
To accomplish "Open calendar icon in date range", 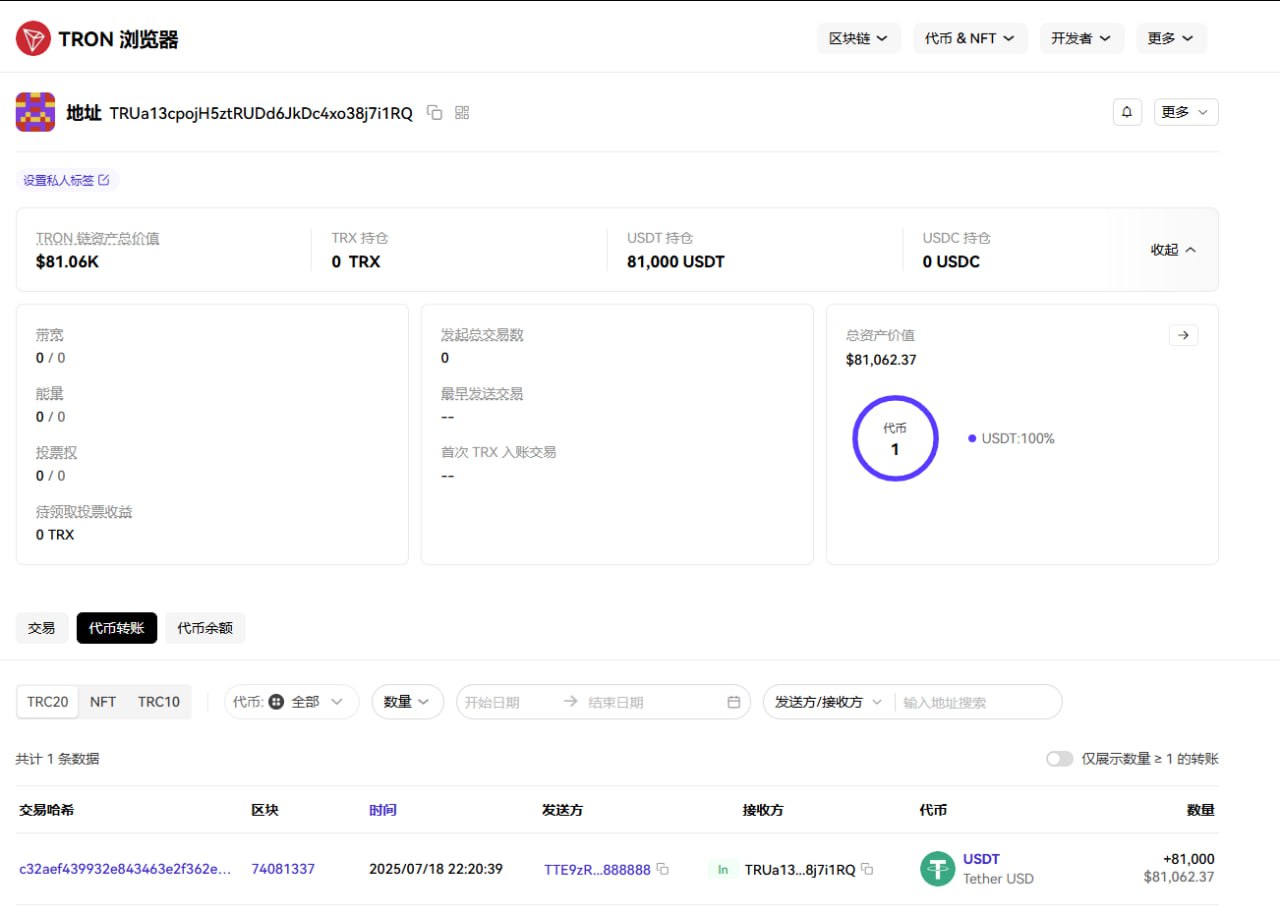I will 733,702.
